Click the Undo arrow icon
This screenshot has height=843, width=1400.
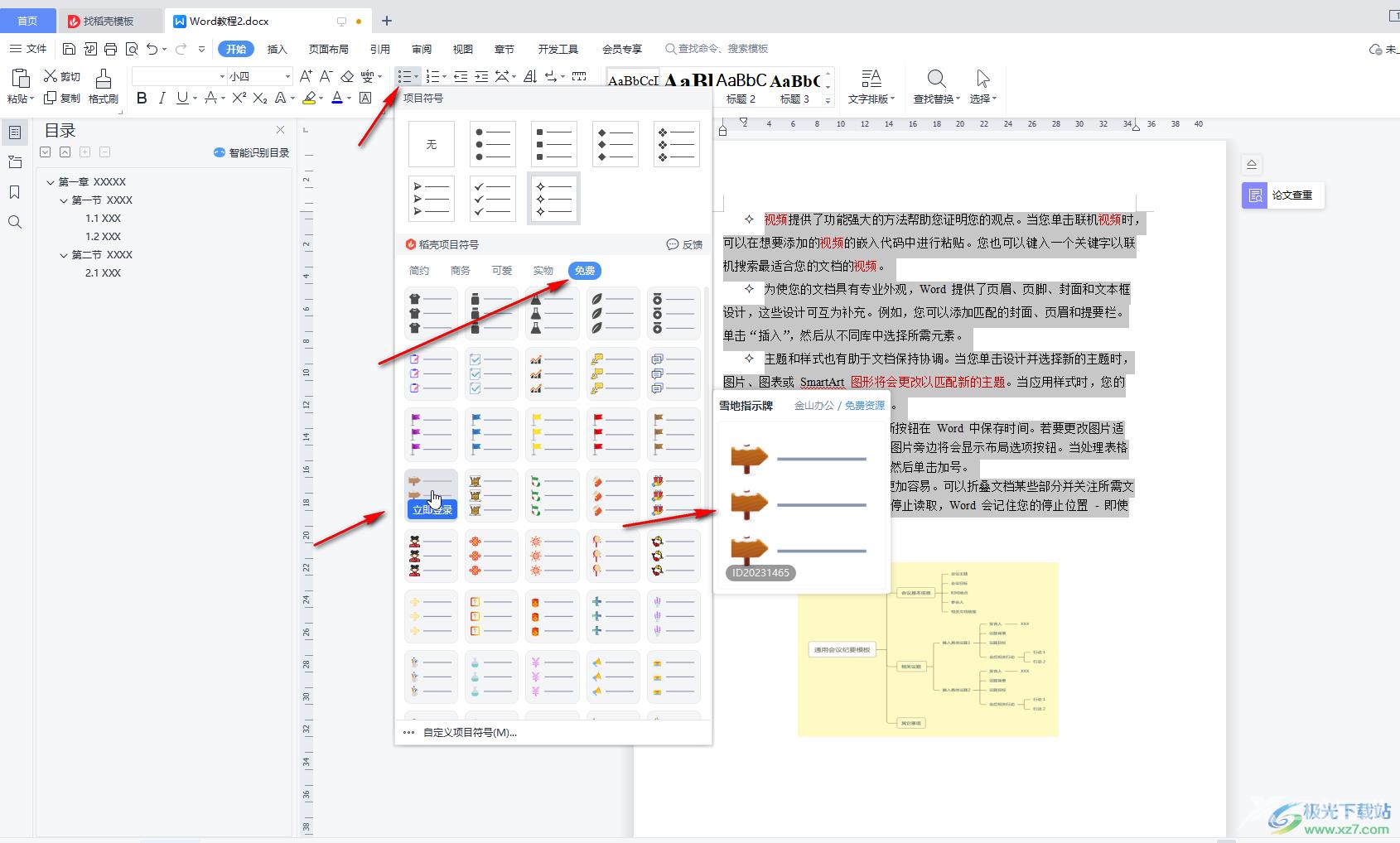[152, 49]
